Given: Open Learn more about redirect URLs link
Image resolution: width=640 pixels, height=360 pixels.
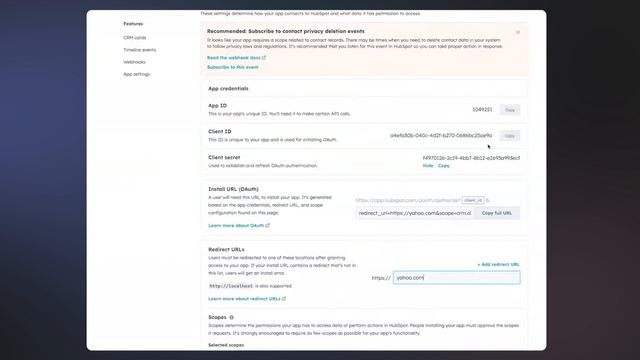Looking at the screenshot, I should (x=247, y=299).
